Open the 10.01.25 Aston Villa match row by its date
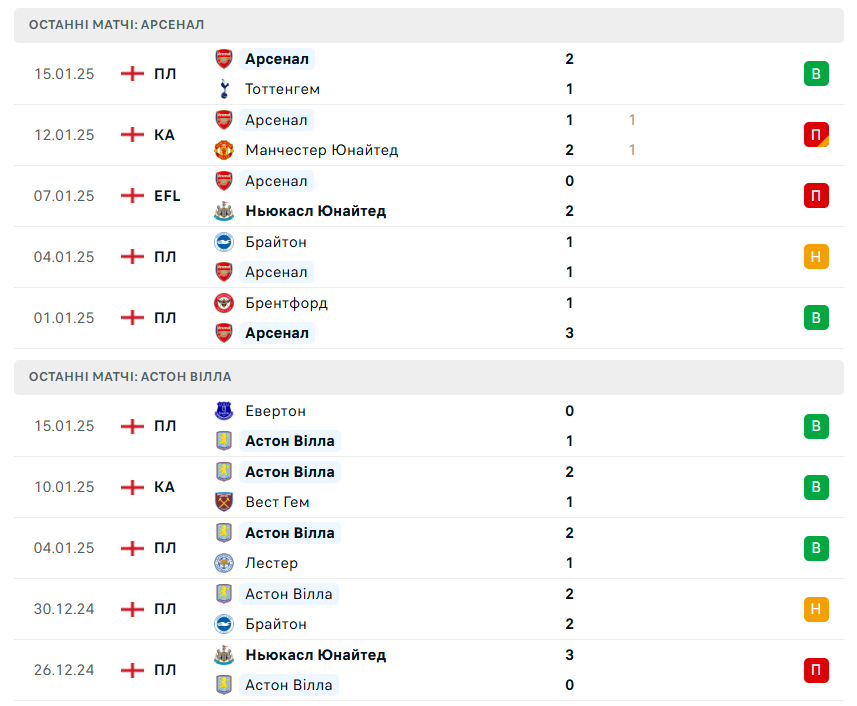Viewport: 857px width, 706px height. [x=64, y=487]
